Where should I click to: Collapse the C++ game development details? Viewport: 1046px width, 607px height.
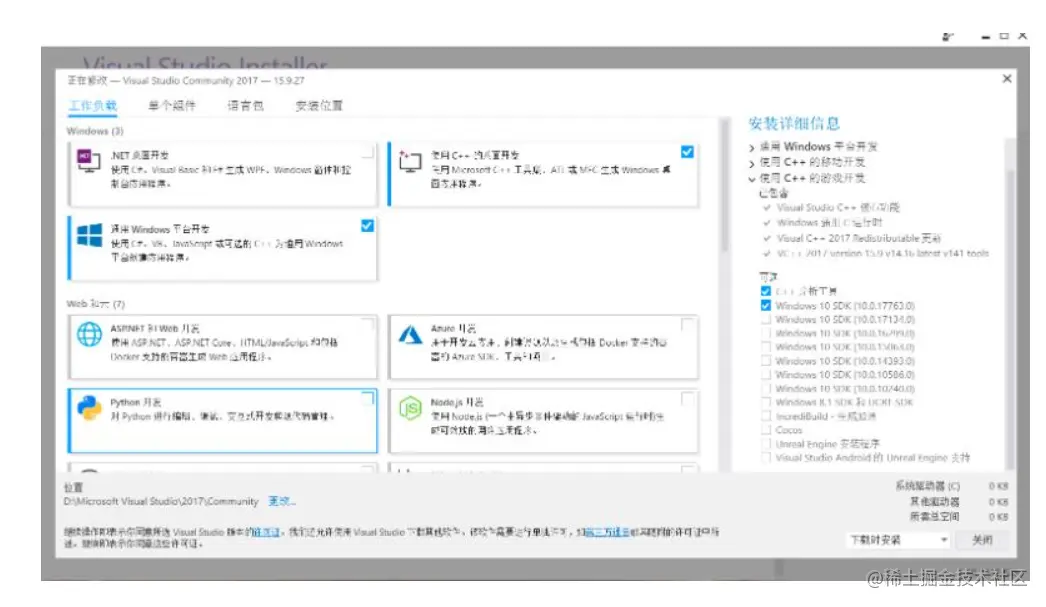[x=752, y=179]
